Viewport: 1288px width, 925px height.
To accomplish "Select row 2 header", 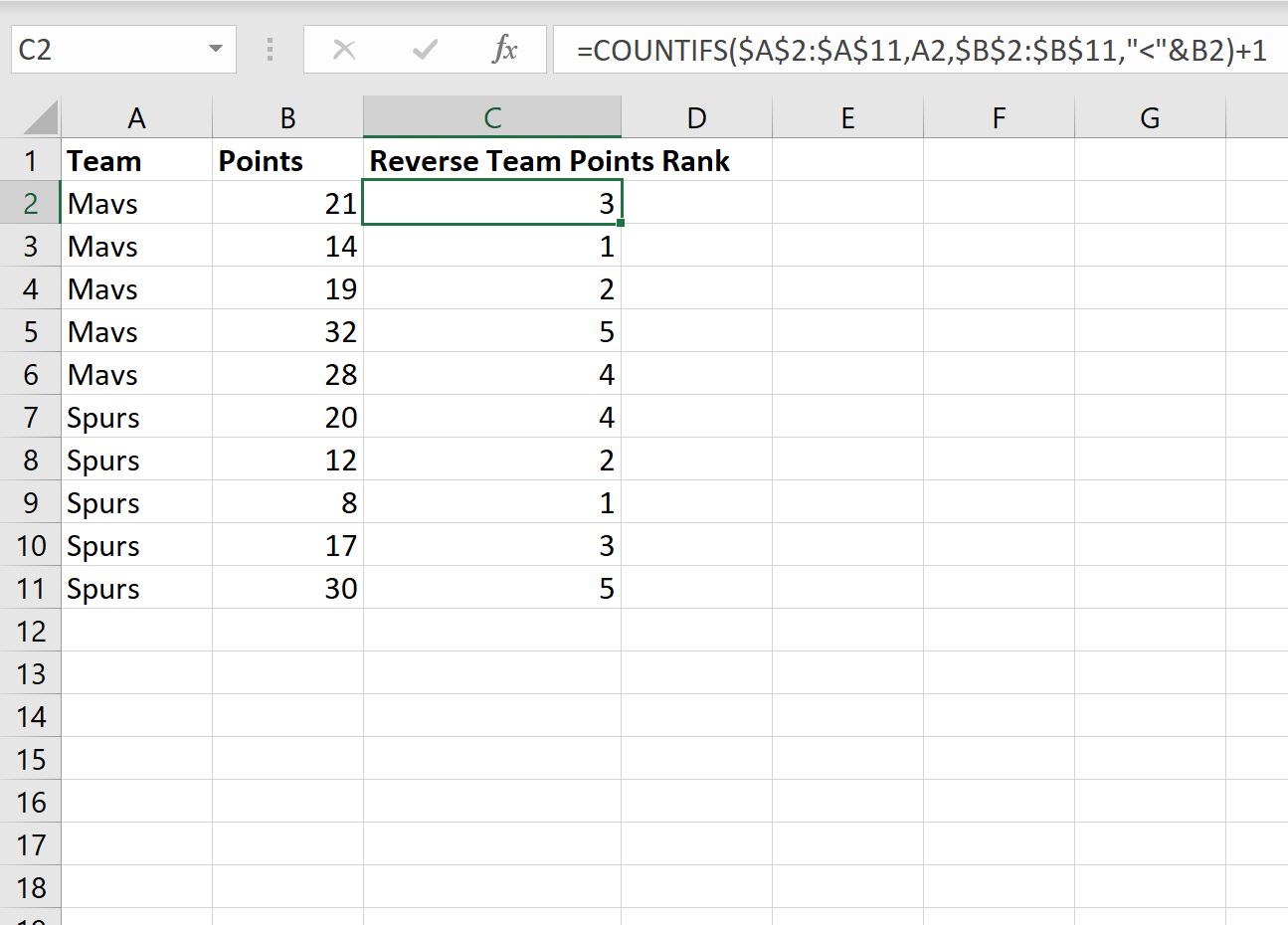I will tap(31, 203).
